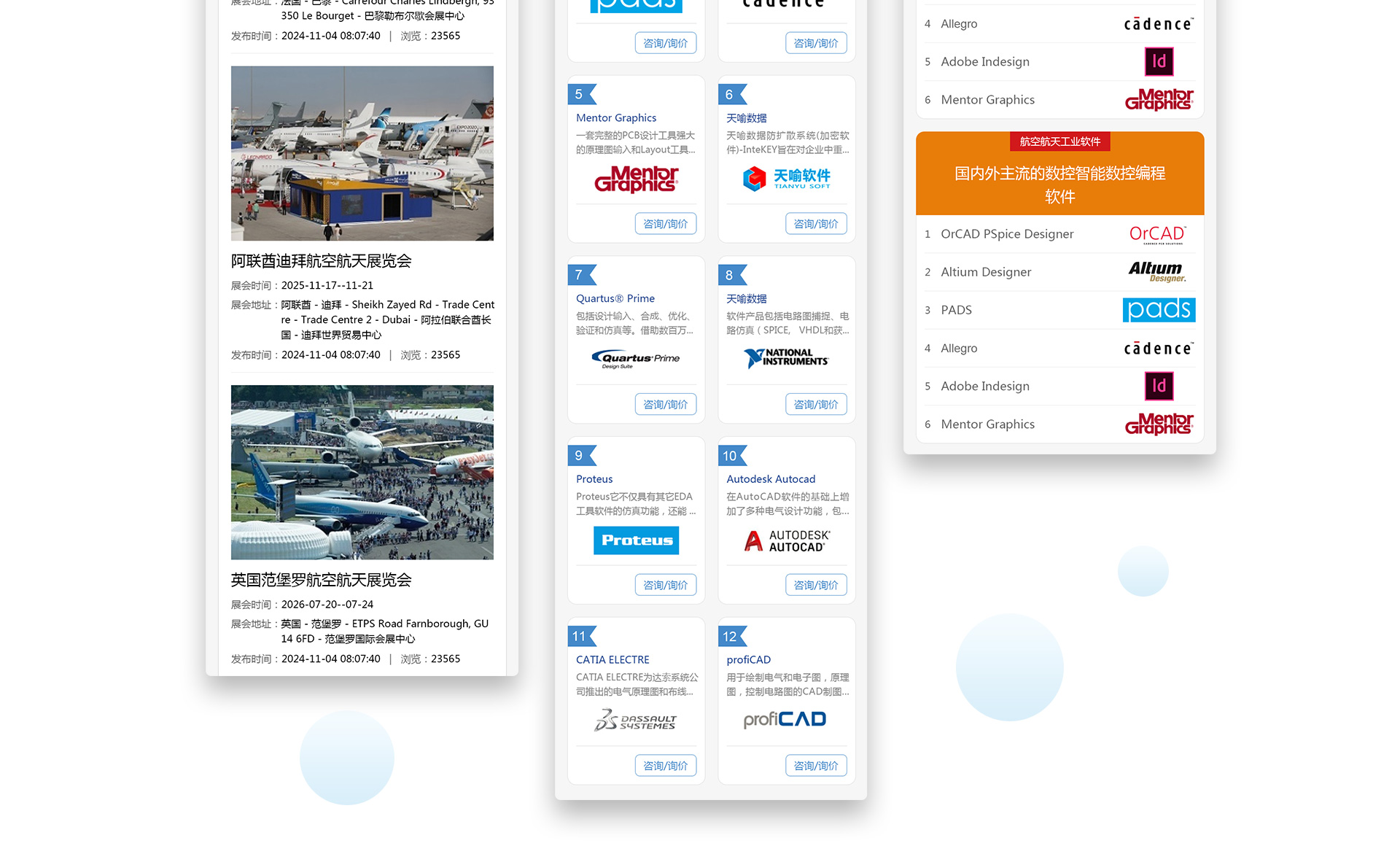Open the Dubai airshow photo thumbnail
1400x846 pixels.
click(362, 153)
